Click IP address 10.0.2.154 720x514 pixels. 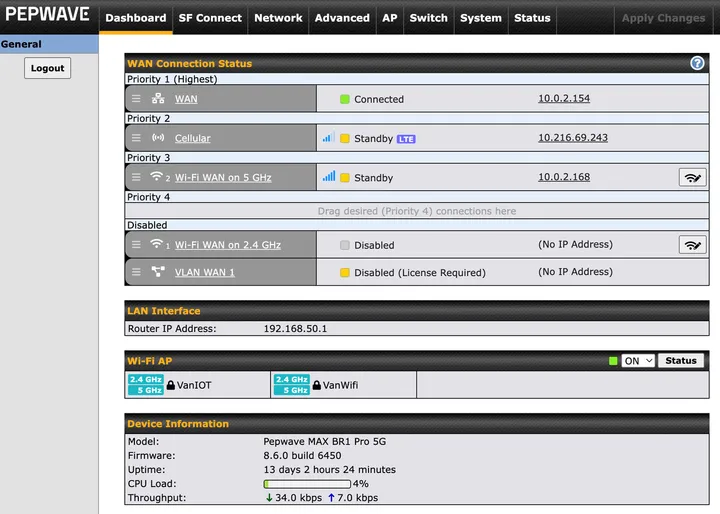(564, 98)
